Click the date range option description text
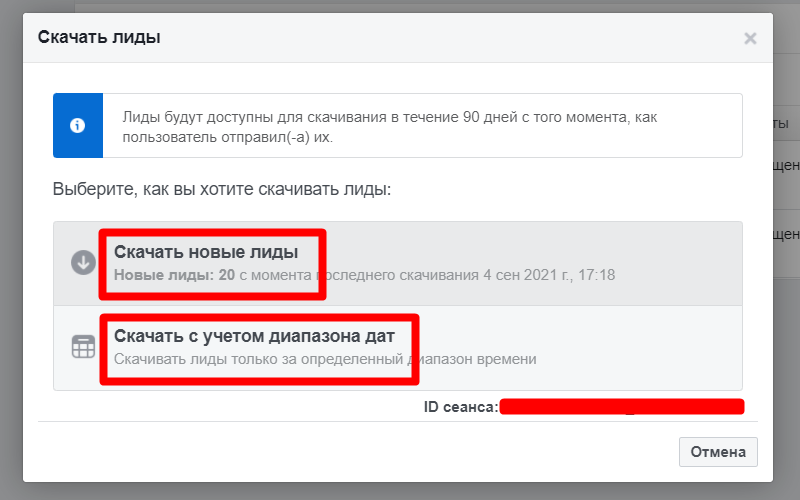 [x=325, y=358]
